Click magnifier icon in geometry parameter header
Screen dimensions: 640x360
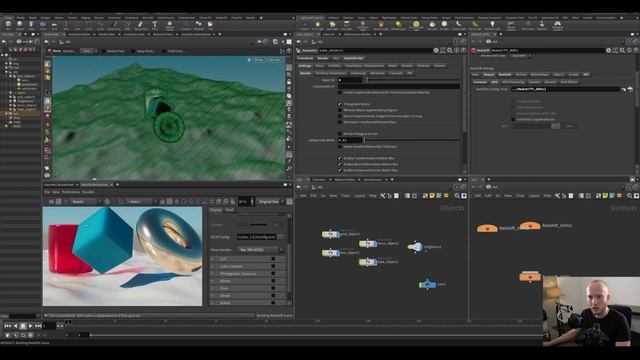(x=450, y=50)
